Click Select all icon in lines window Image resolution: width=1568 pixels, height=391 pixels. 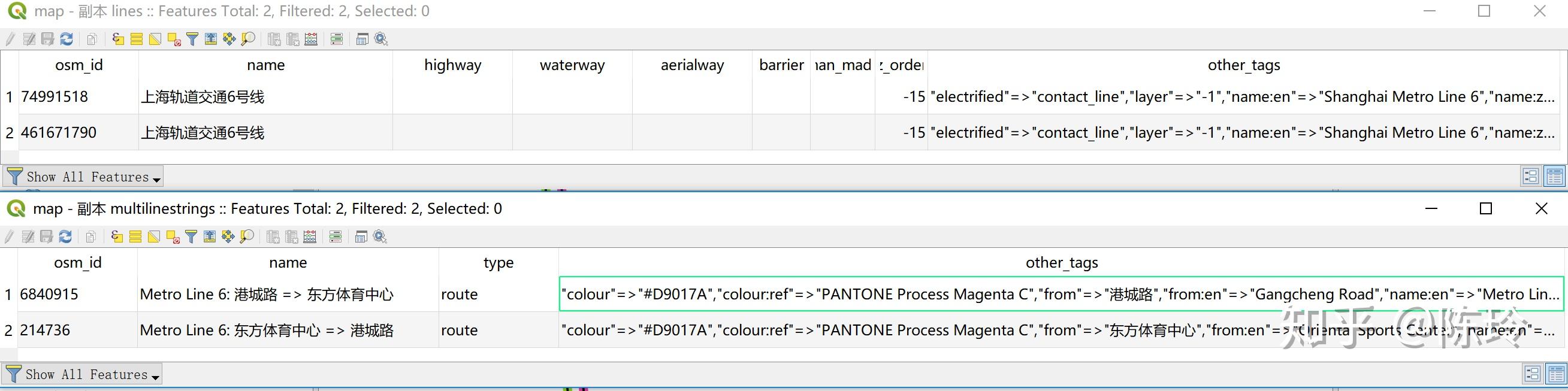coord(137,40)
